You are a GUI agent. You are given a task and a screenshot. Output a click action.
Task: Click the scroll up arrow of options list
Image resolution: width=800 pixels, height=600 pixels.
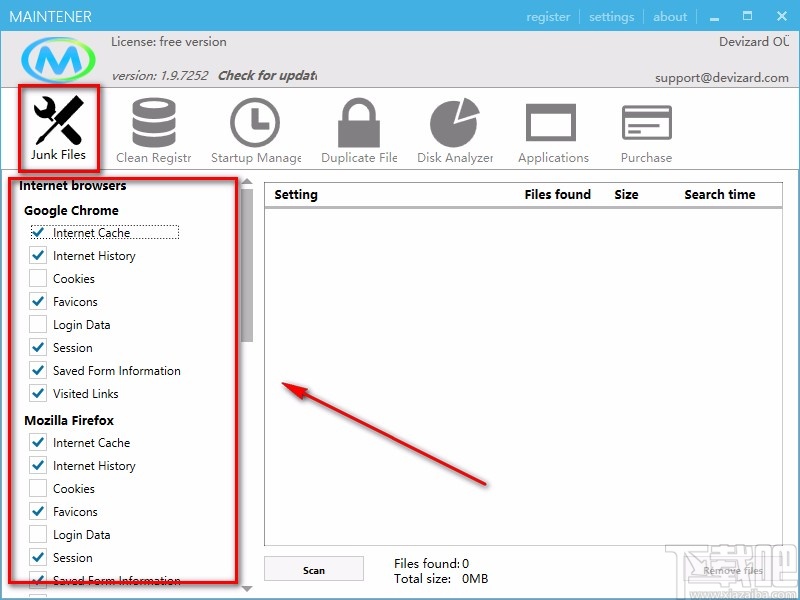[x=247, y=182]
